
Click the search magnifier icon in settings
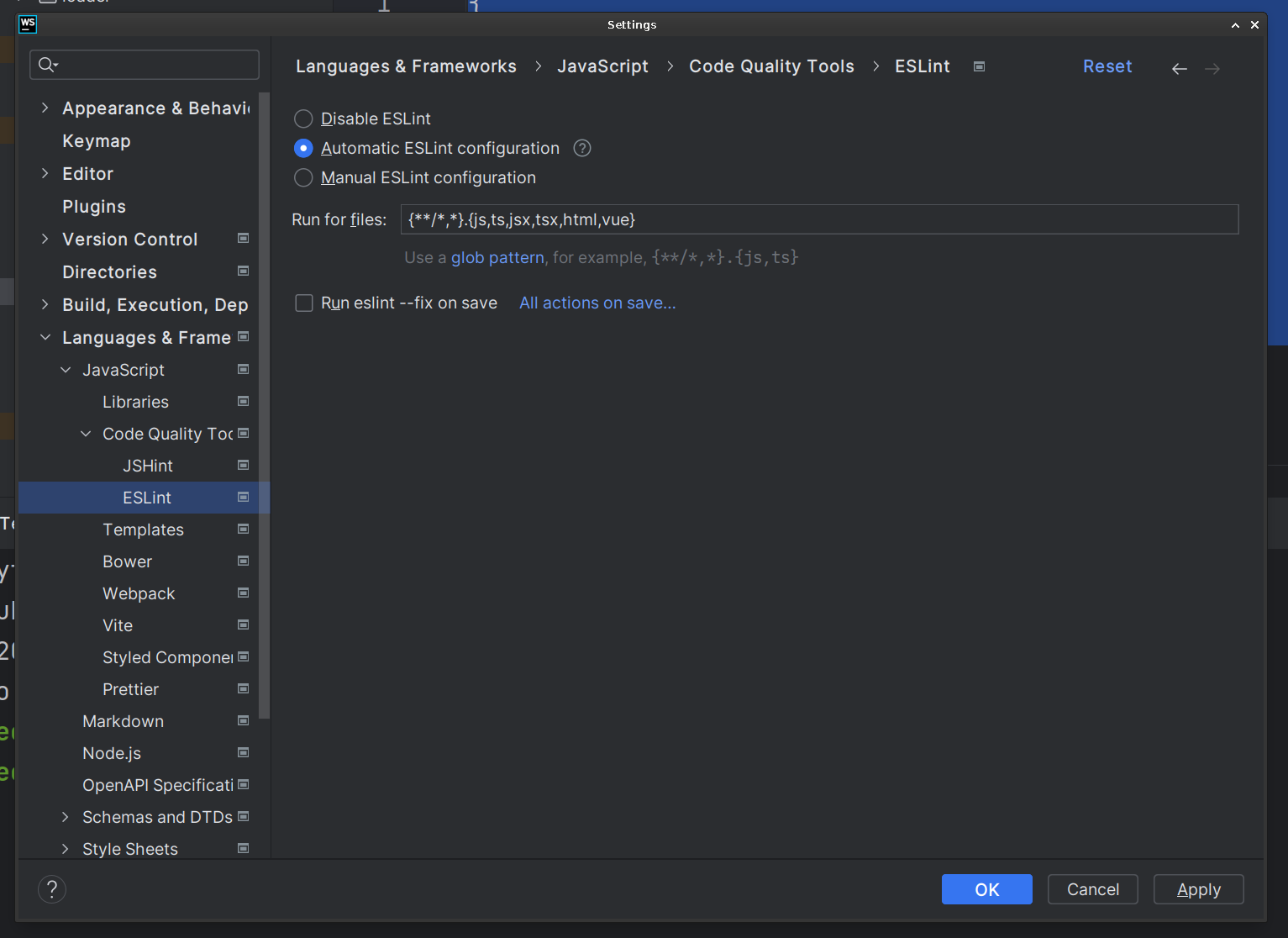(x=47, y=65)
